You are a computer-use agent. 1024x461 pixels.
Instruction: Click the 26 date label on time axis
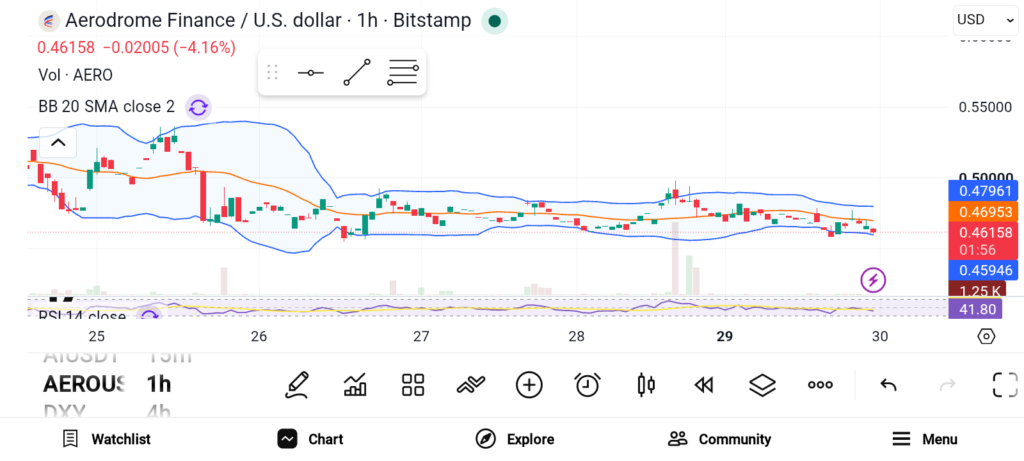259,336
